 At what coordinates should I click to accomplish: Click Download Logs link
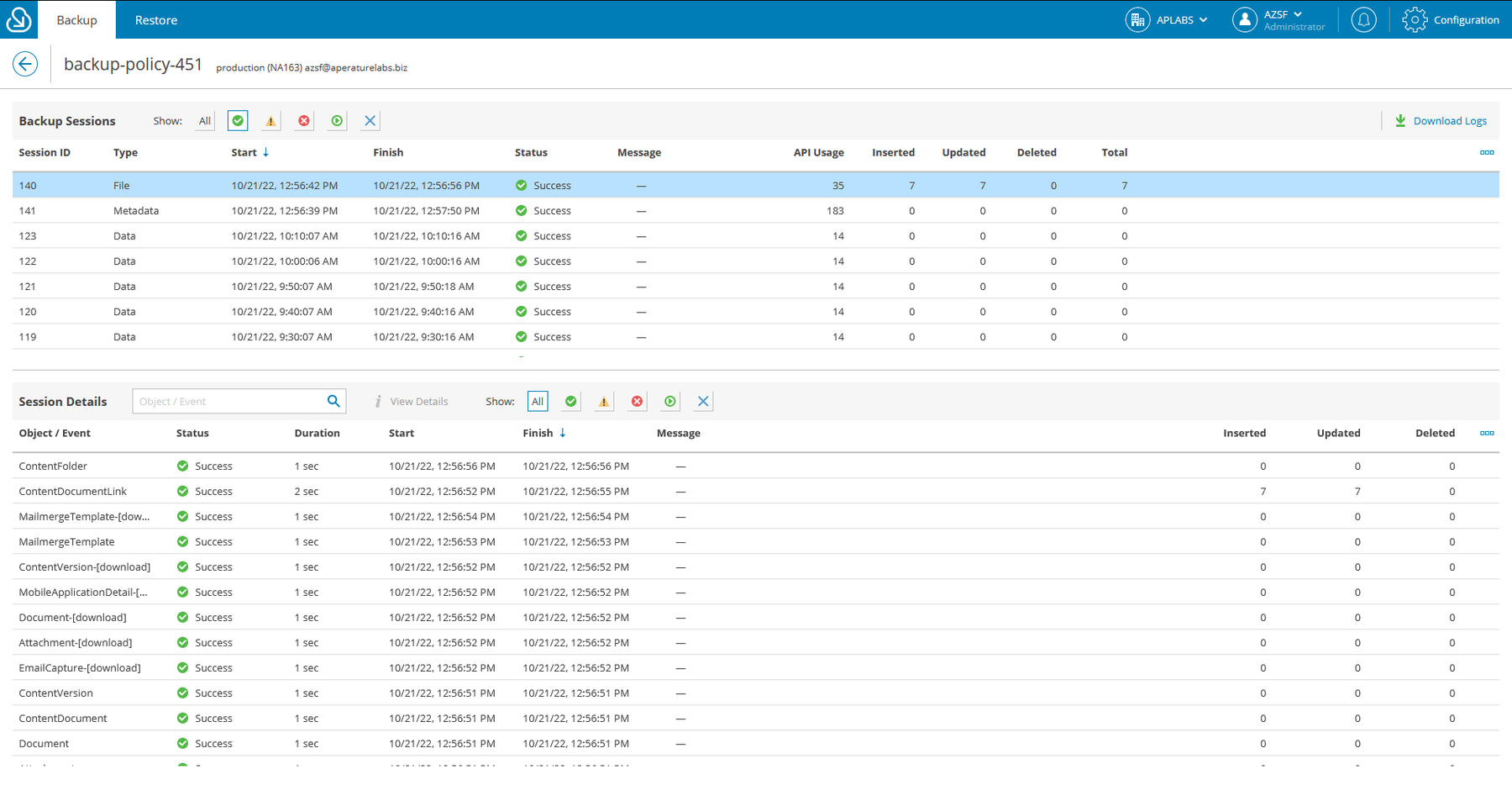1441,121
